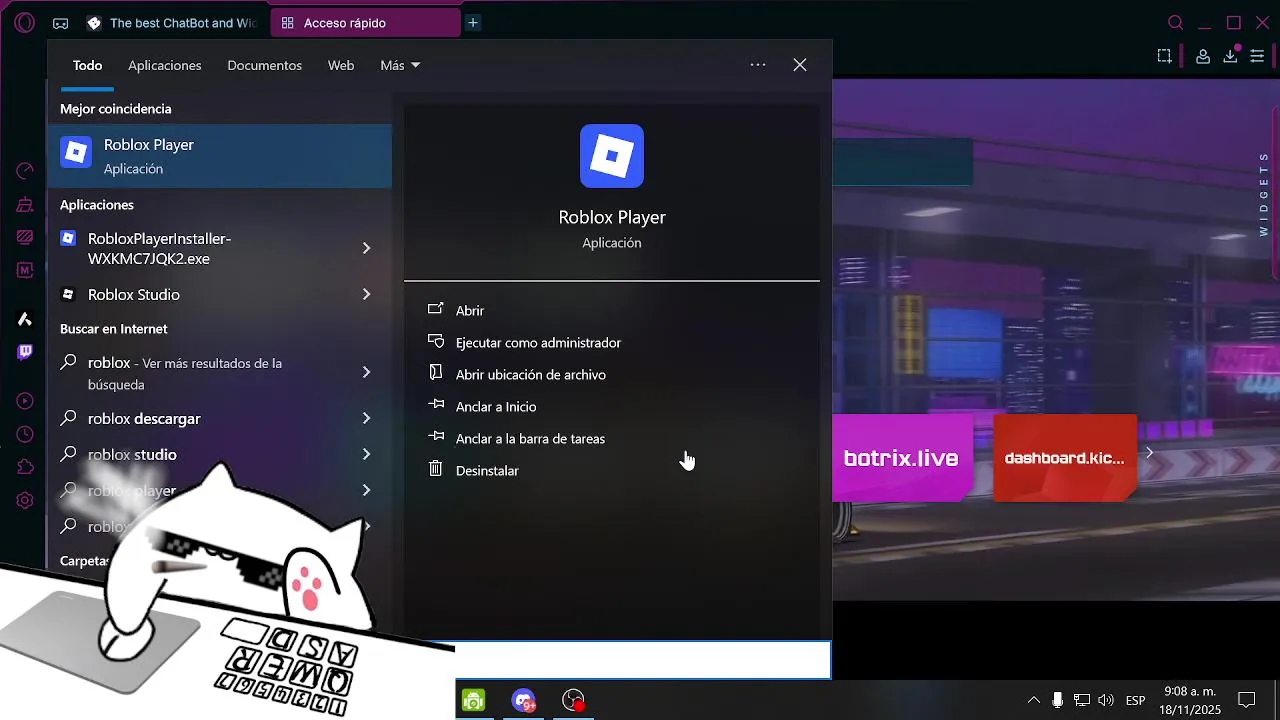Expand Roblox Studio result chevron
This screenshot has height=720, width=1280.
[366, 294]
